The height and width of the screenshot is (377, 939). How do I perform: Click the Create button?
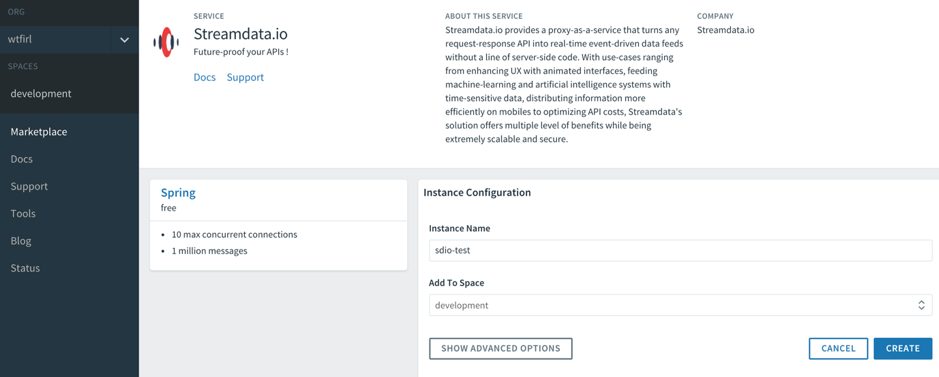pos(902,348)
